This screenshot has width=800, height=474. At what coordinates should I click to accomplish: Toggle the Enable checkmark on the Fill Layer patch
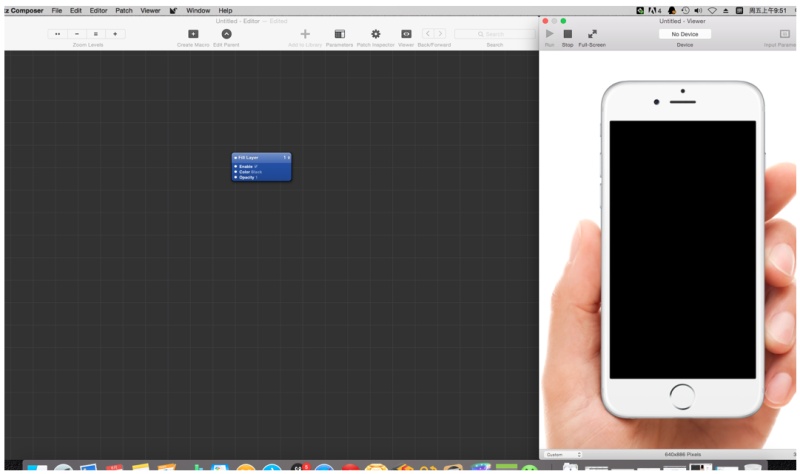256,166
